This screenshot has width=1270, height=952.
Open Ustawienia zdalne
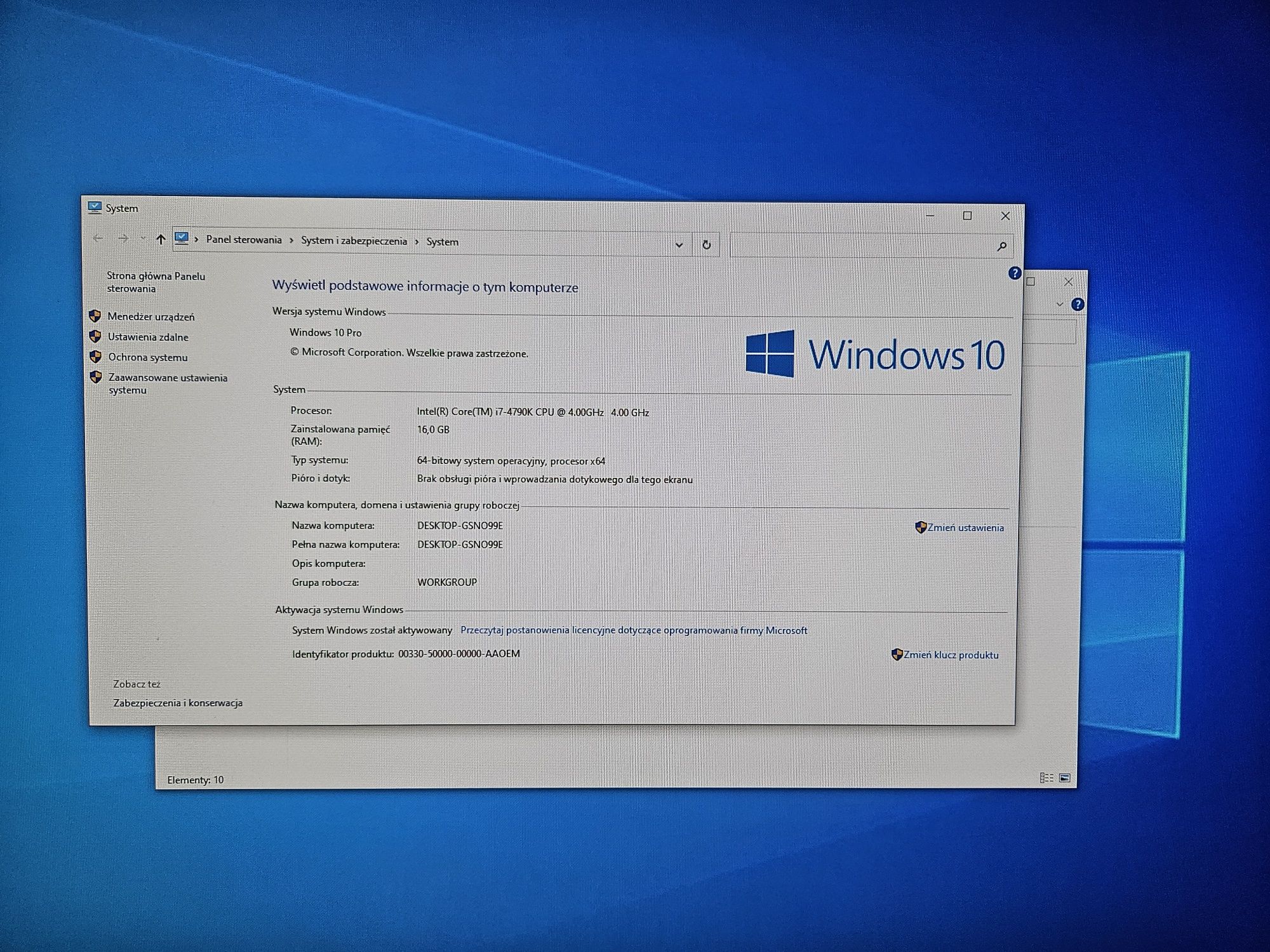click(x=148, y=337)
